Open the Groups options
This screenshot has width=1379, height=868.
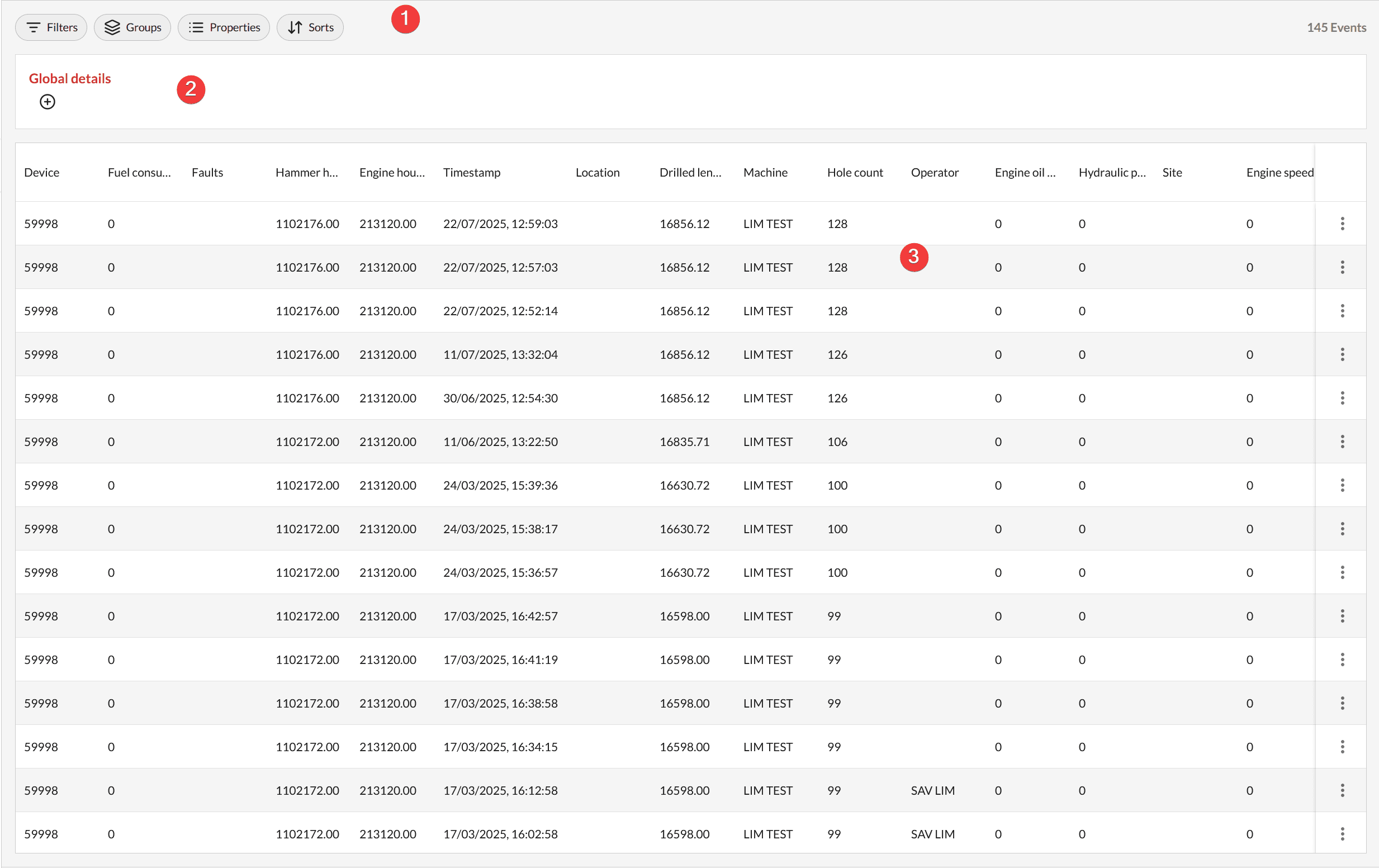point(133,27)
